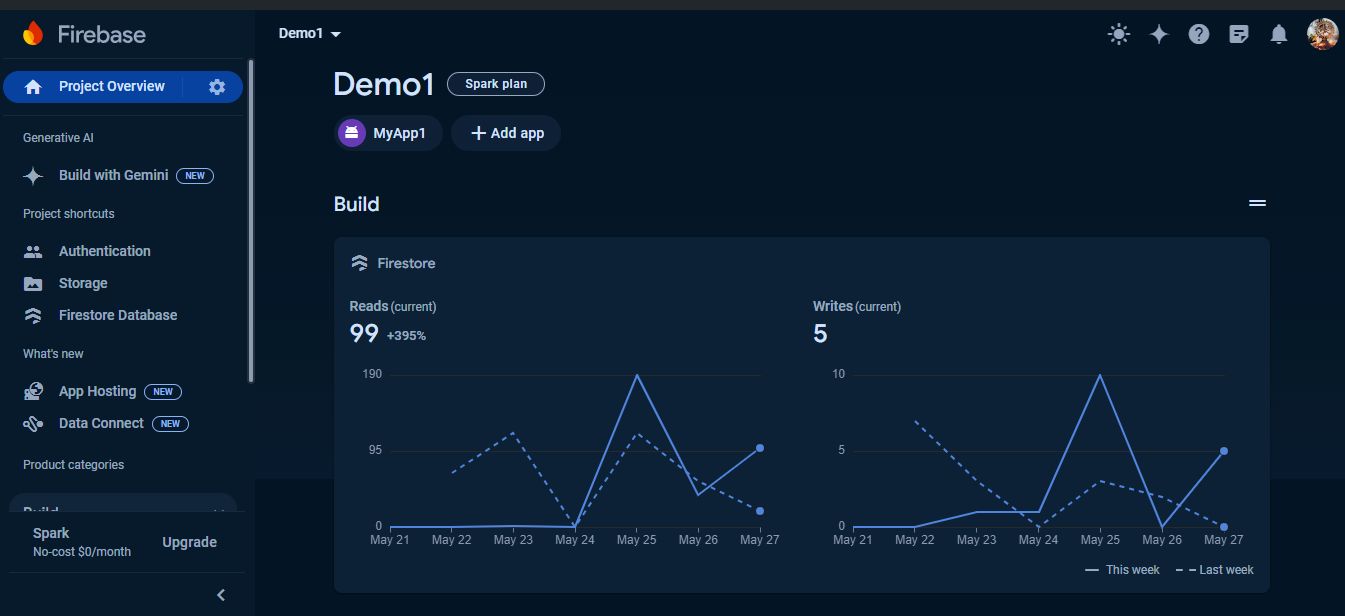Click the Project Overview home icon

tap(33, 87)
